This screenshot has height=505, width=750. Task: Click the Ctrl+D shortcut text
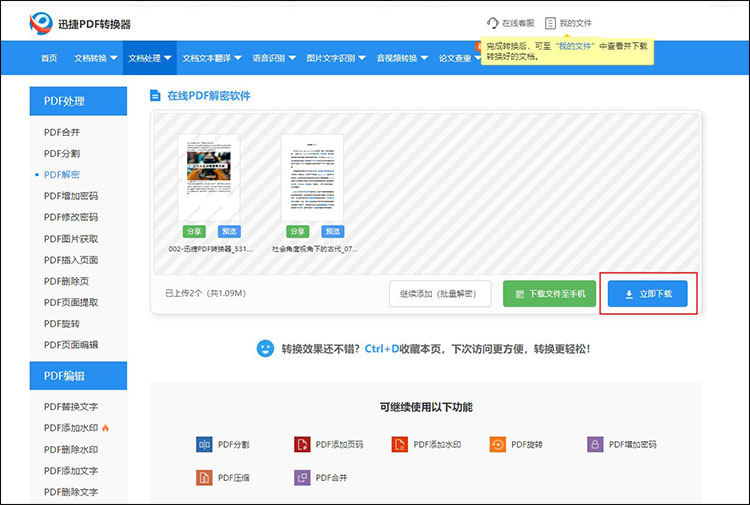[x=382, y=349]
